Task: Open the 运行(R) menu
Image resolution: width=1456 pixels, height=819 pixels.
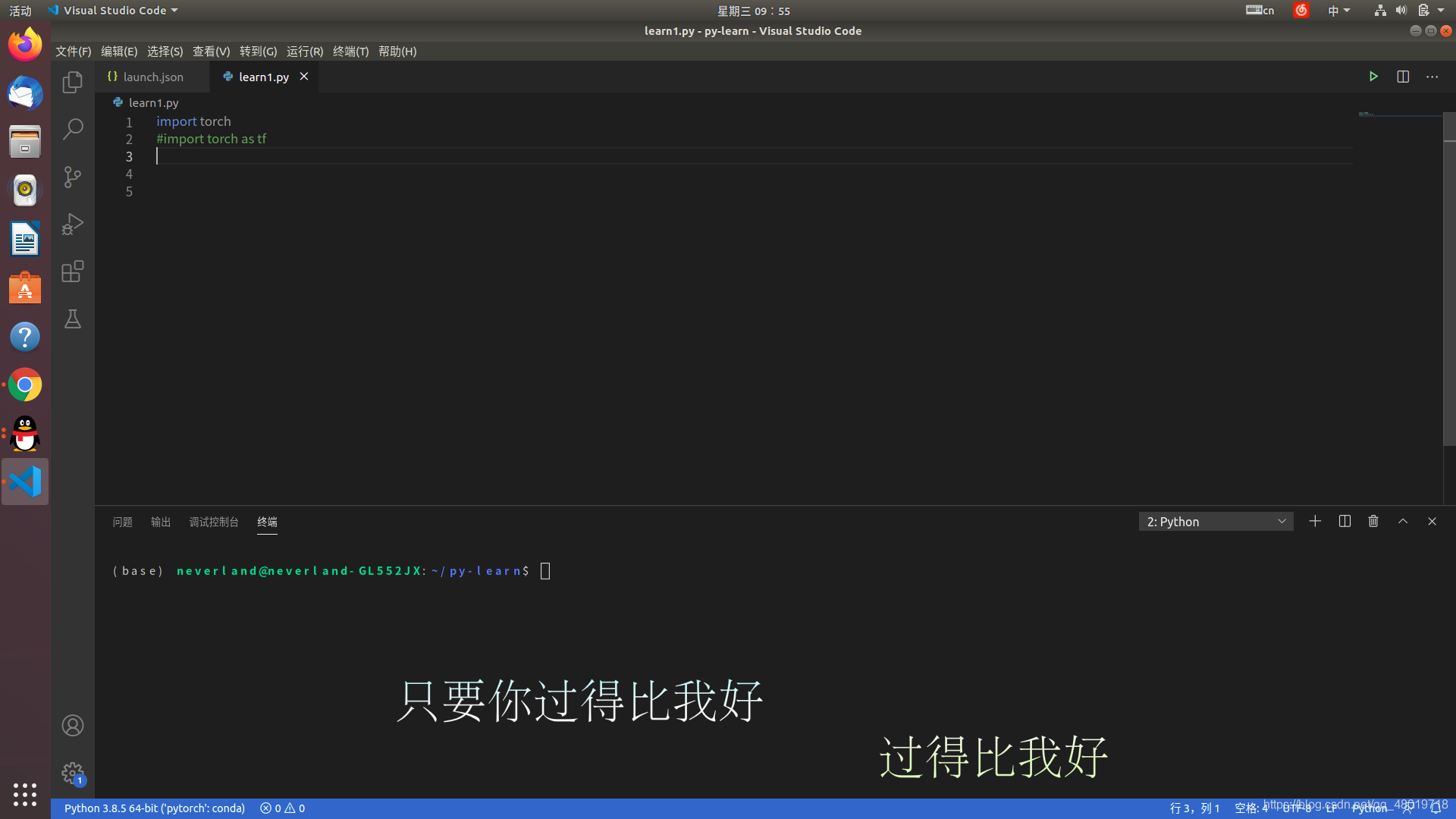Action: 305,52
